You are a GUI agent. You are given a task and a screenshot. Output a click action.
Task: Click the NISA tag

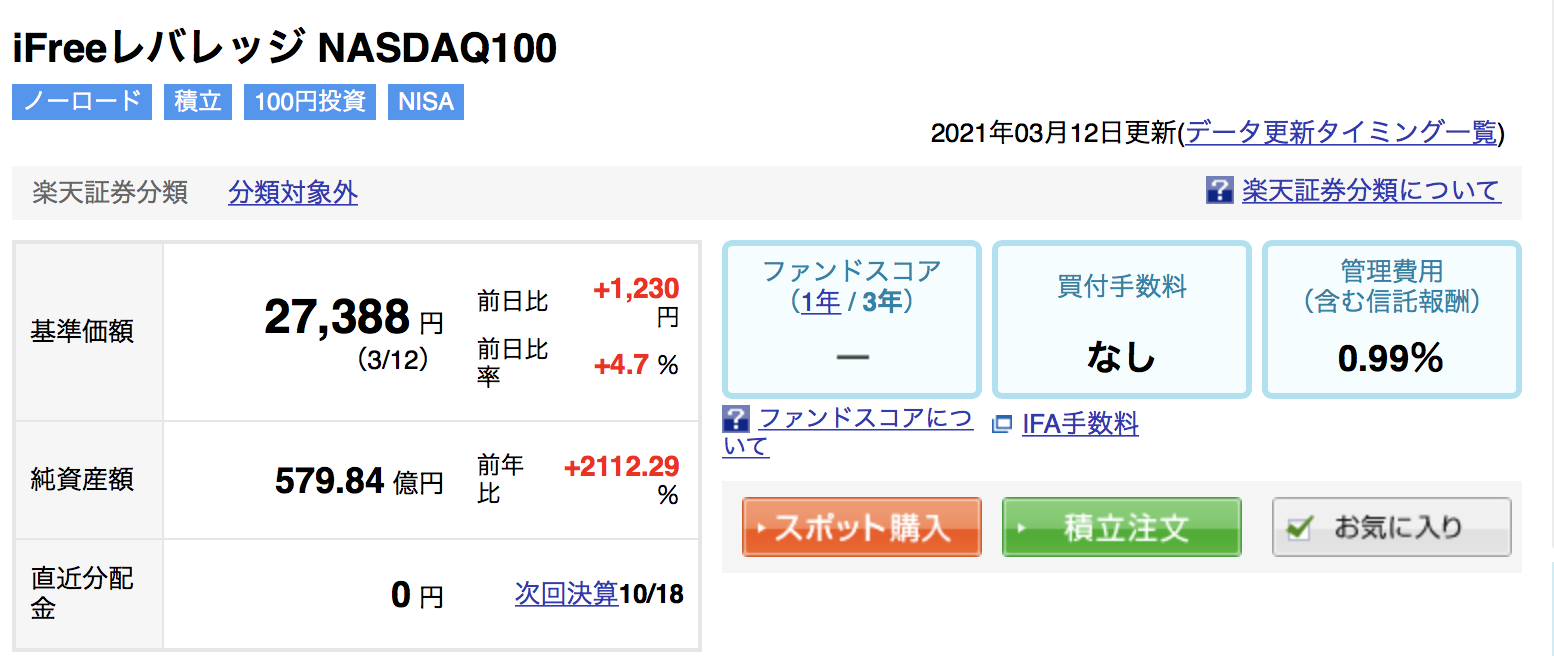point(426,102)
